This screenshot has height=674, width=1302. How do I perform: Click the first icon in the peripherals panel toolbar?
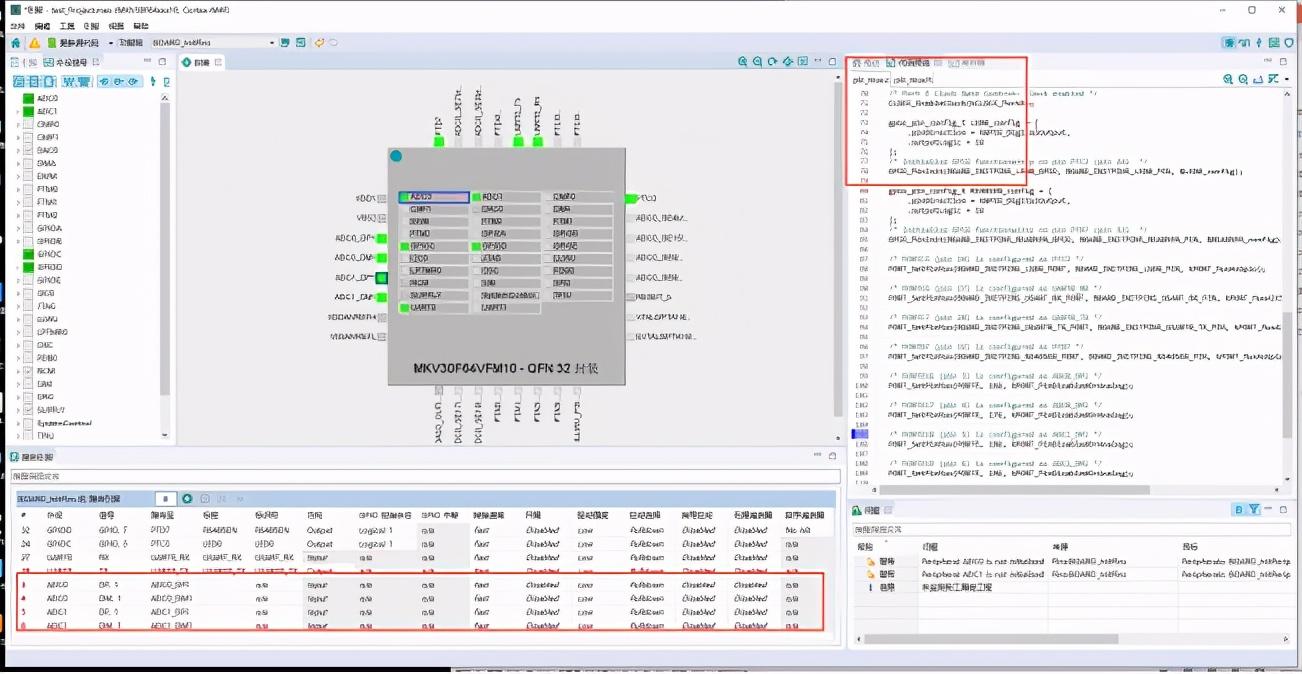19,81
